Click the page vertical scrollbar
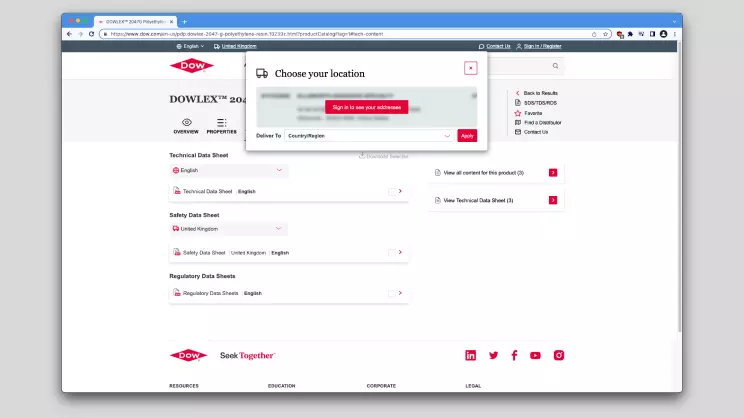 [x=679, y=186]
